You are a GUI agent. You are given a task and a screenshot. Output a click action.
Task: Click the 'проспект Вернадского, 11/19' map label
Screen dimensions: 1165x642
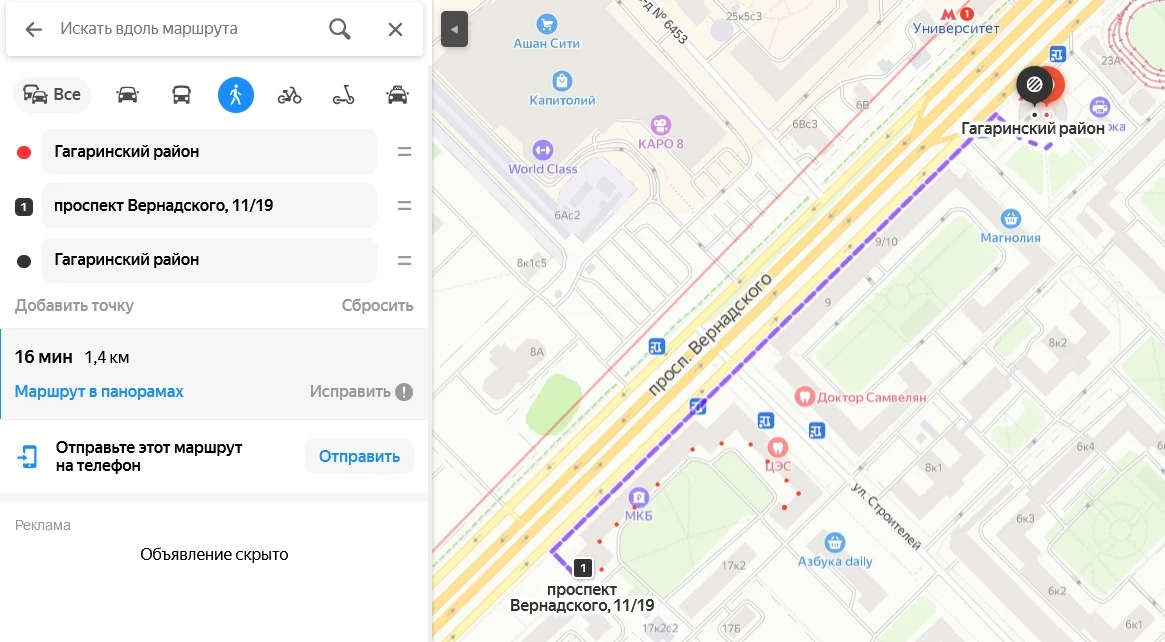click(x=582, y=597)
